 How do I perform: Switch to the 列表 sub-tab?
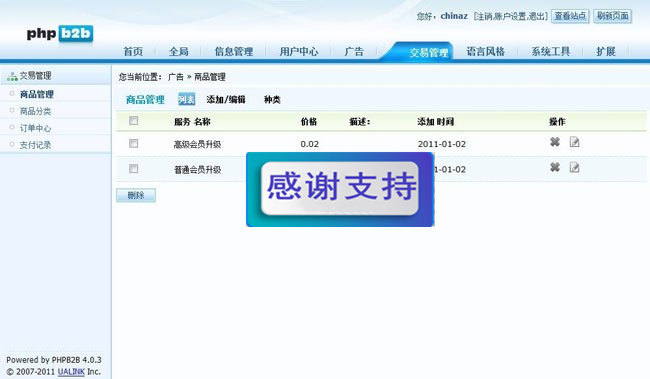pyautogui.click(x=187, y=99)
